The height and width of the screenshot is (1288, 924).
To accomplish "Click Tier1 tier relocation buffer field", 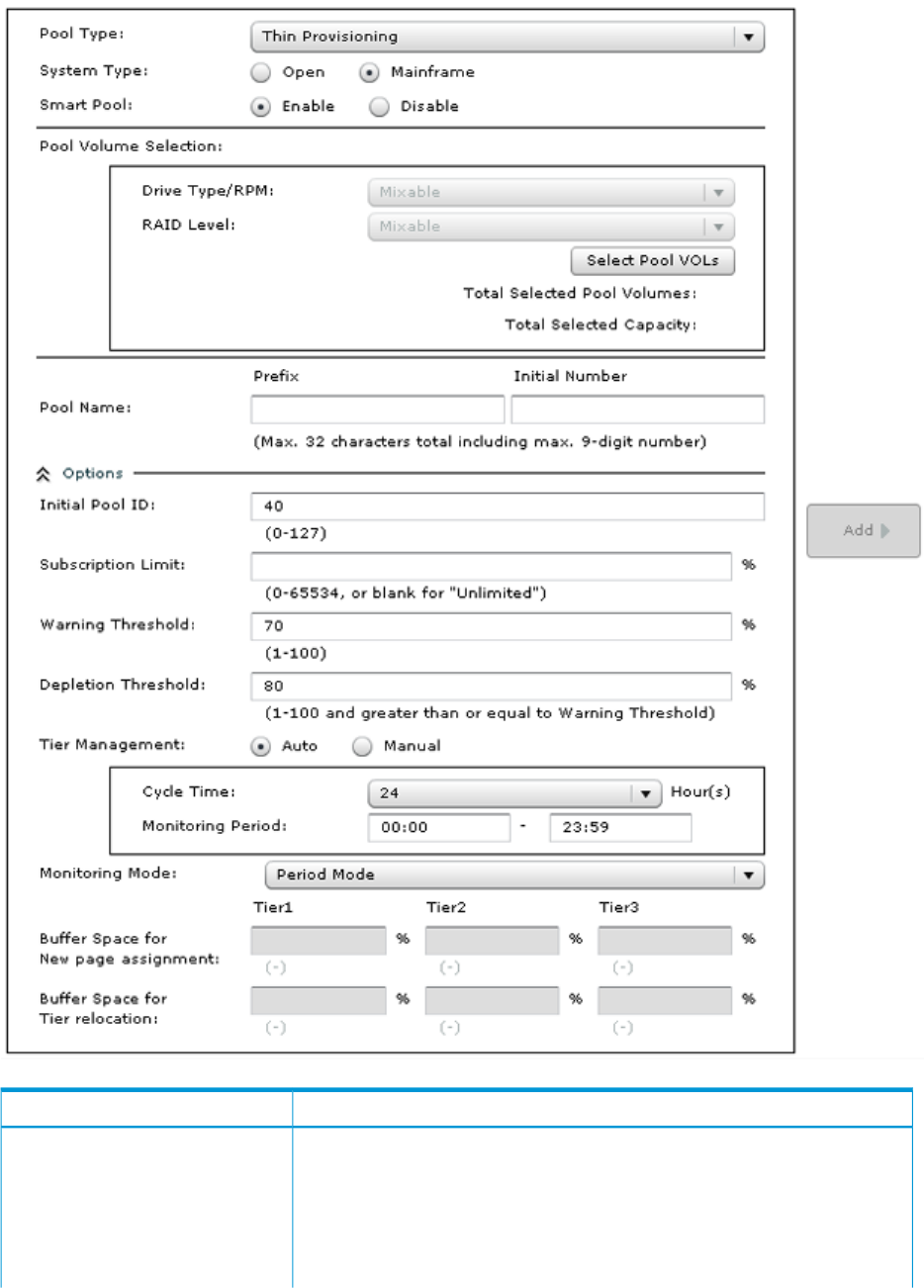I will pos(319,1000).
